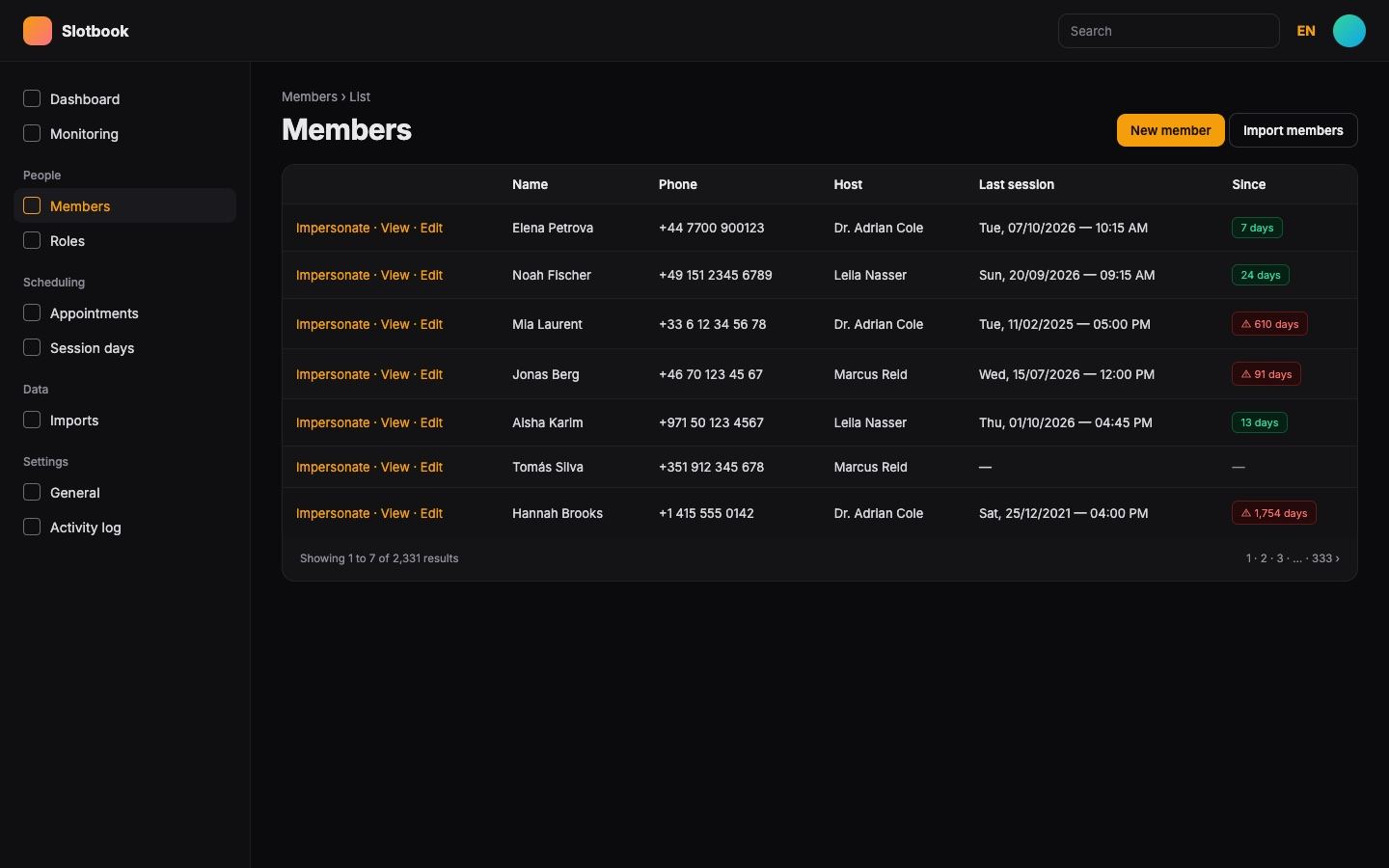Click the Host column header
Screen dimensions: 1389x868
pos(848,184)
